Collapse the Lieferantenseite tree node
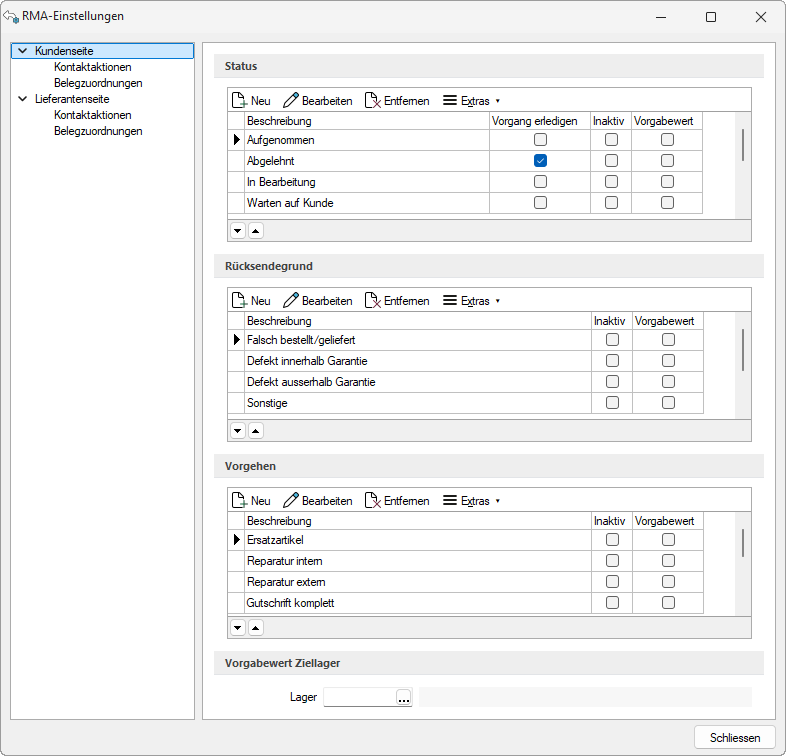The image size is (786, 756). [x=22, y=99]
